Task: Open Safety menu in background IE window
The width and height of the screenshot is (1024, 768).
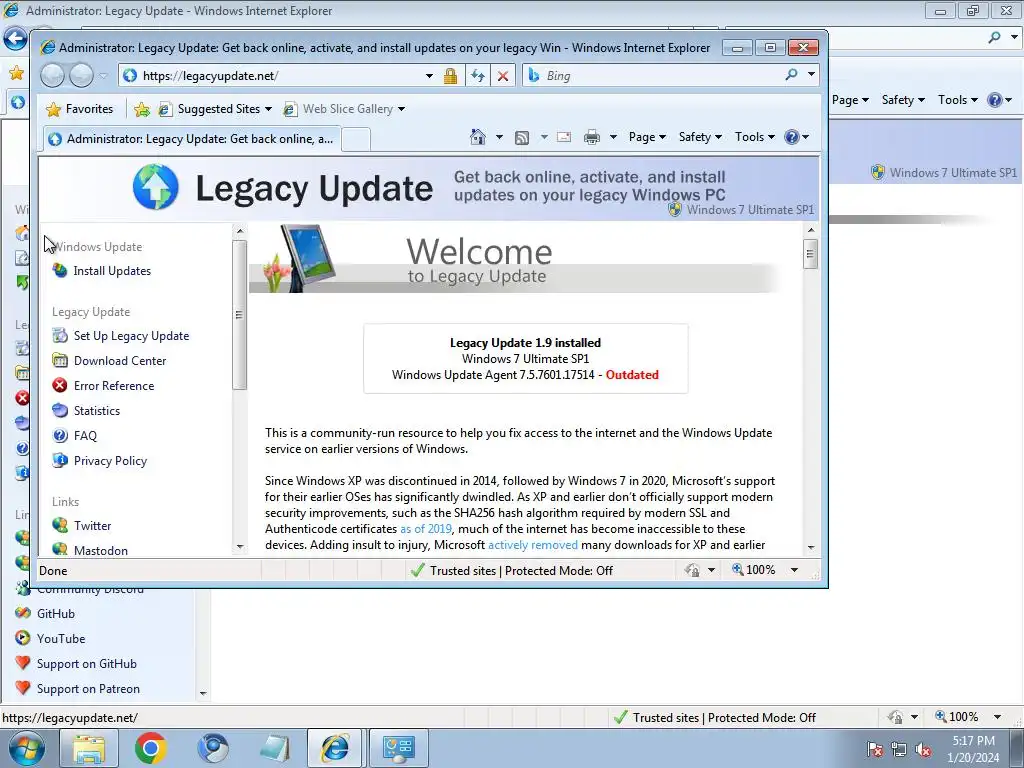Action: coord(903,100)
